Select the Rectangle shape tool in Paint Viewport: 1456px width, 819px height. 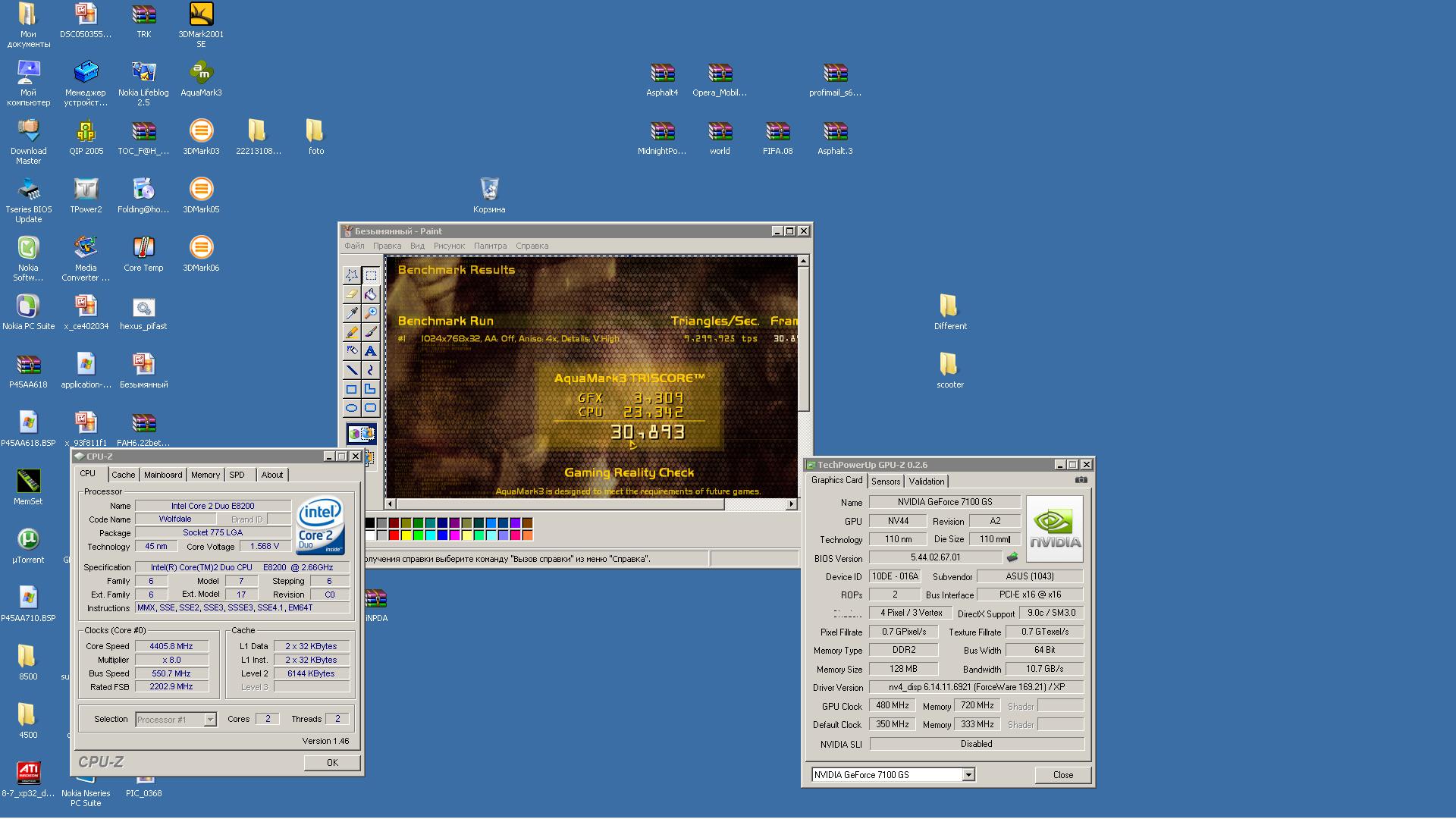(x=352, y=388)
